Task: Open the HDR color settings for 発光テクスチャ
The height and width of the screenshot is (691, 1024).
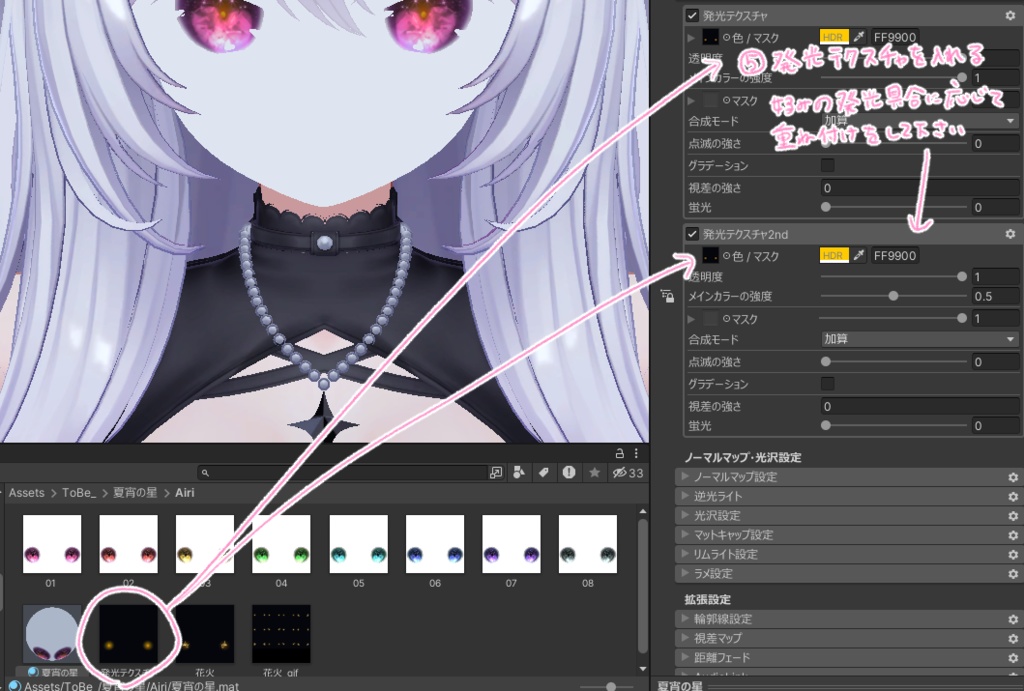Action: click(835, 35)
